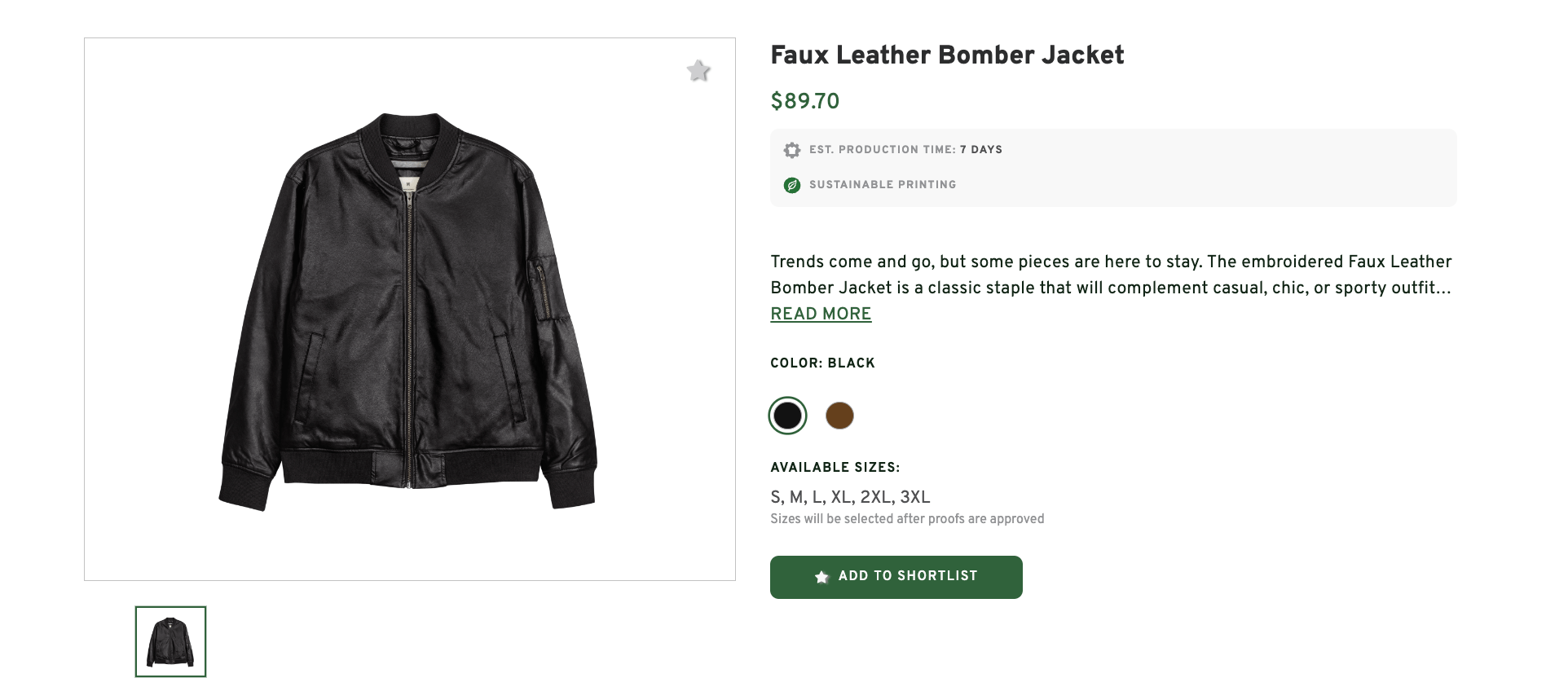The width and height of the screenshot is (1568, 691).
Task: Open the READ MORE description link
Action: tap(821, 314)
